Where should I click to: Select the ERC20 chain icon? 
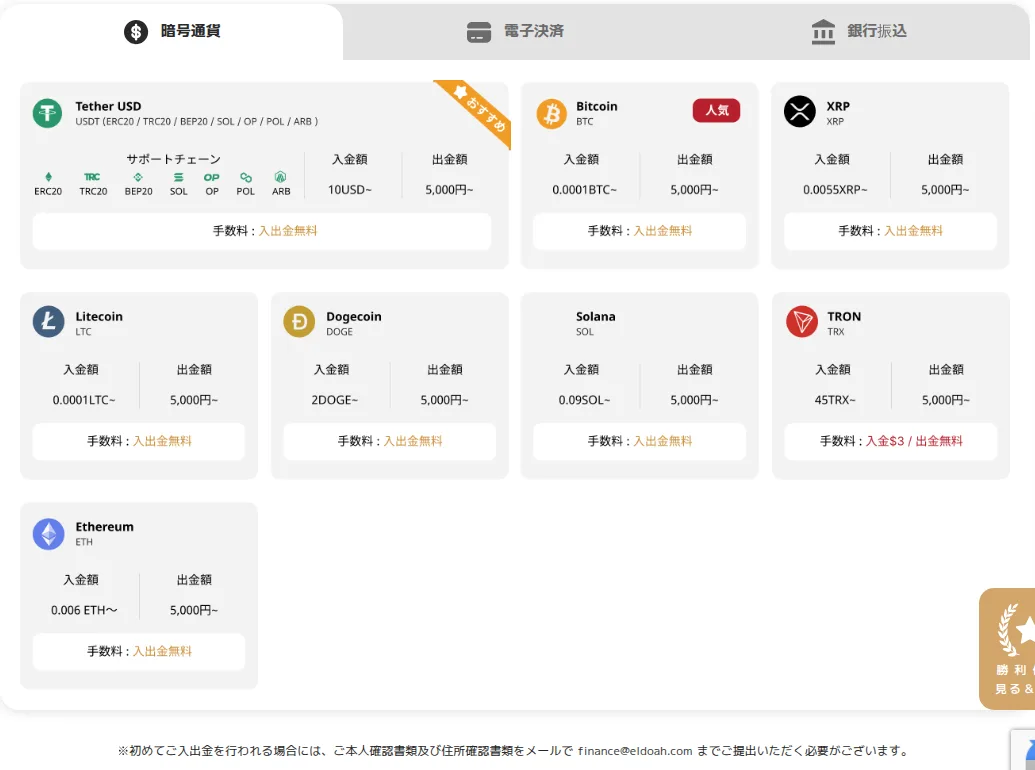point(48,177)
